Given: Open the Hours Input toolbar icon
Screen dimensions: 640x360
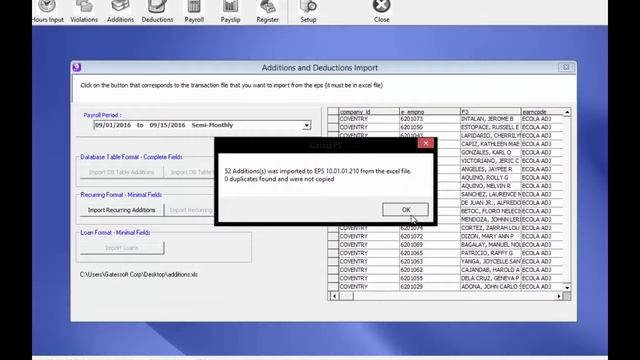Looking at the screenshot, I should [x=47, y=11].
